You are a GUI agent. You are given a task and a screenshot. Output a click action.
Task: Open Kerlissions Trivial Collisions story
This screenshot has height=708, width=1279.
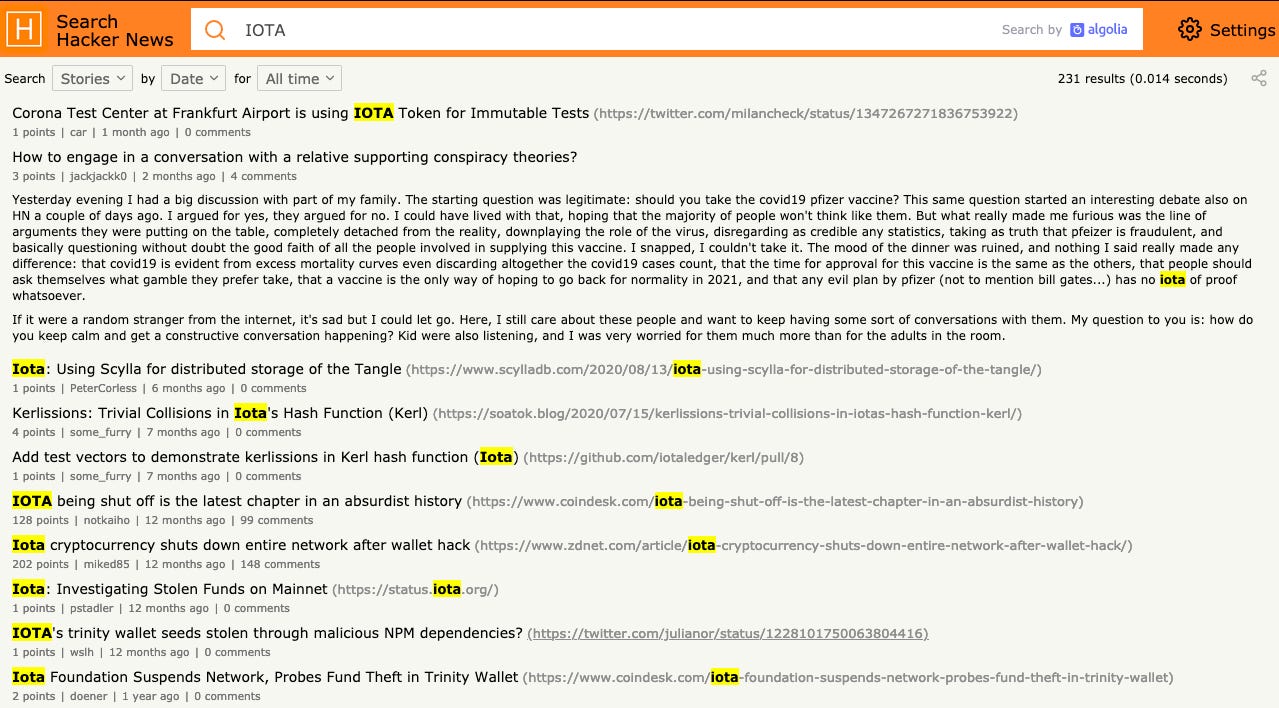(220, 413)
